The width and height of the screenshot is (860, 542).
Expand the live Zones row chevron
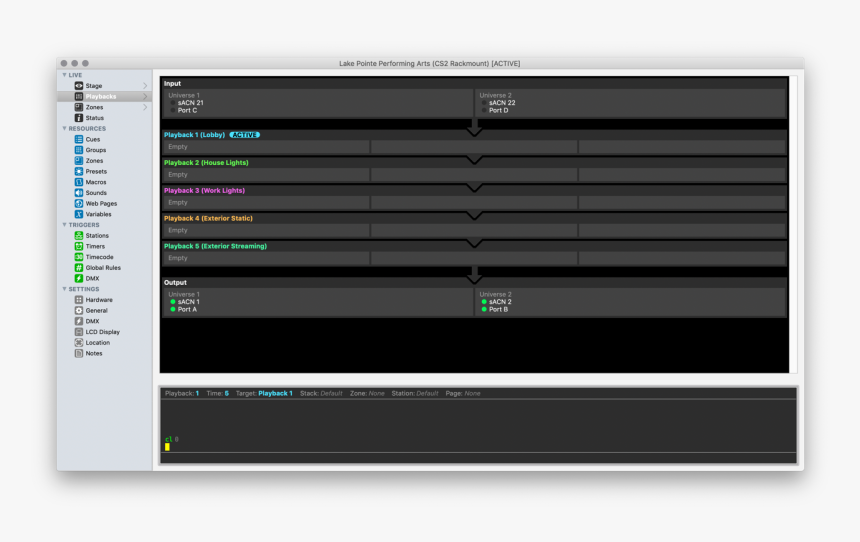[x=145, y=107]
